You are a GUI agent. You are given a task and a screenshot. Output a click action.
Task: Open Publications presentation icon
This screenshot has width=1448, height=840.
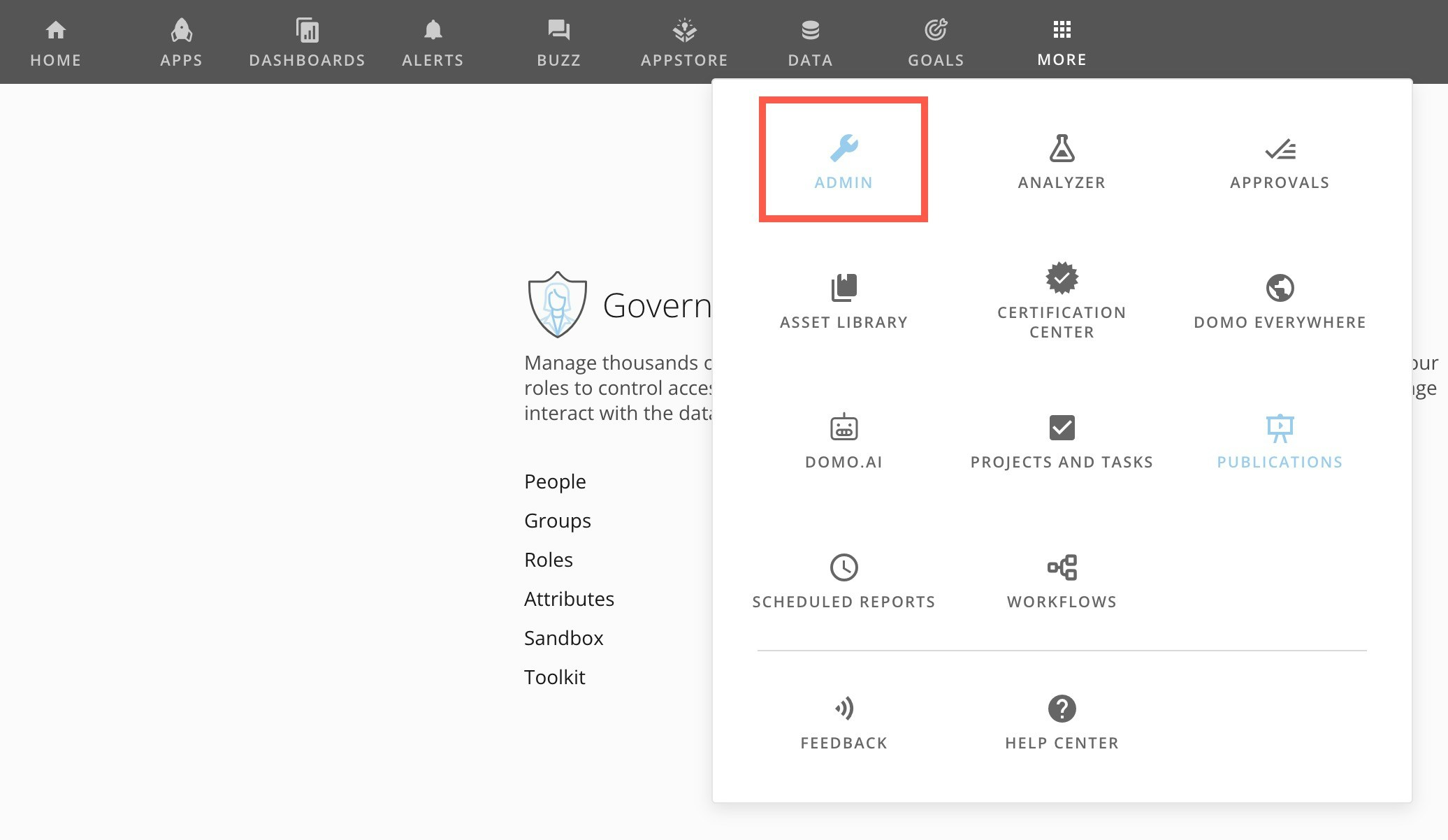[x=1280, y=428]
